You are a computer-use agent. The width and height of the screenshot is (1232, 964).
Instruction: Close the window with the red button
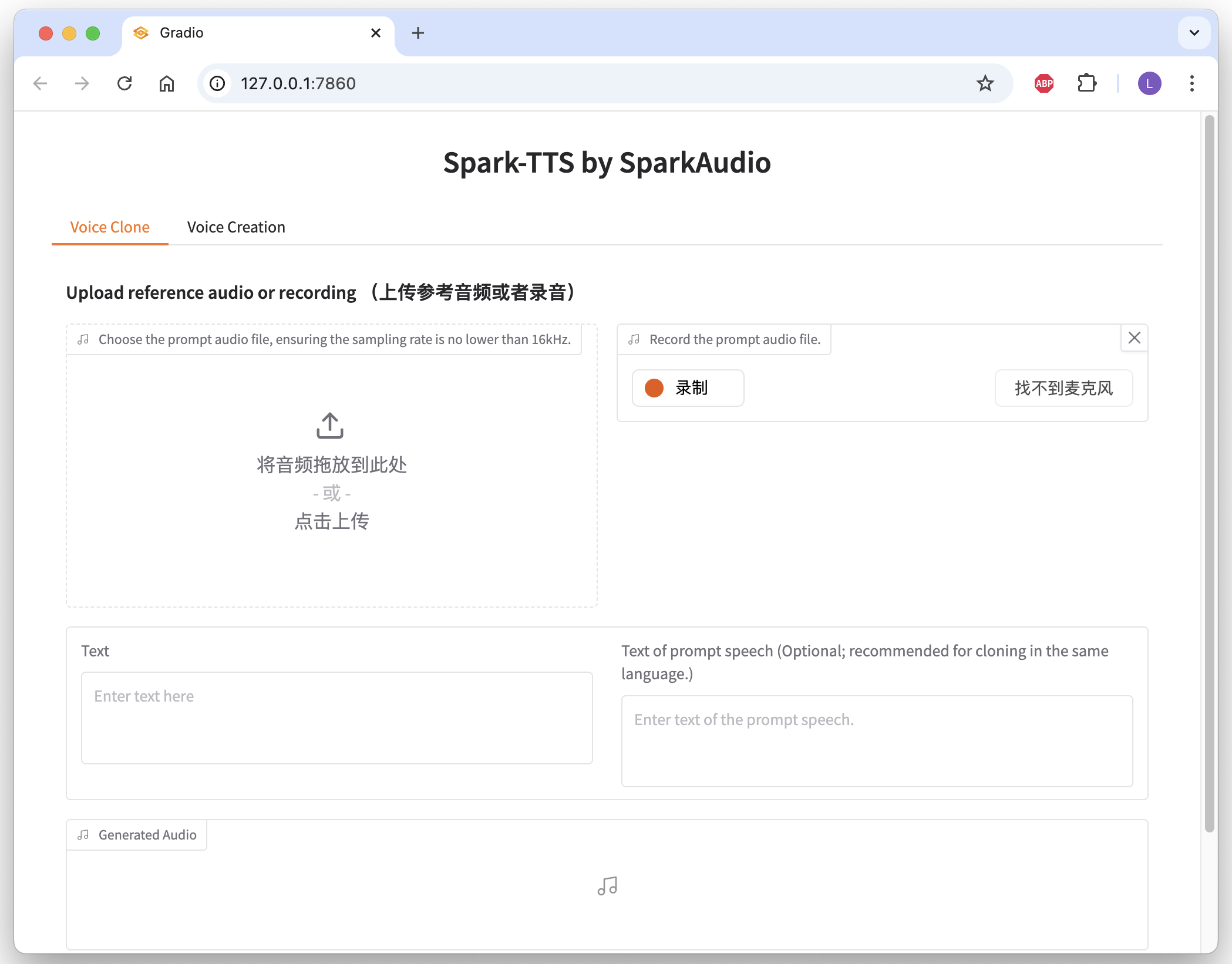point(46,33)
